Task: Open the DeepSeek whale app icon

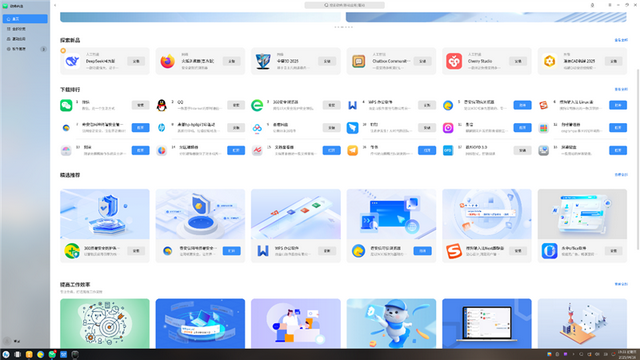Action: pos(72,61)
